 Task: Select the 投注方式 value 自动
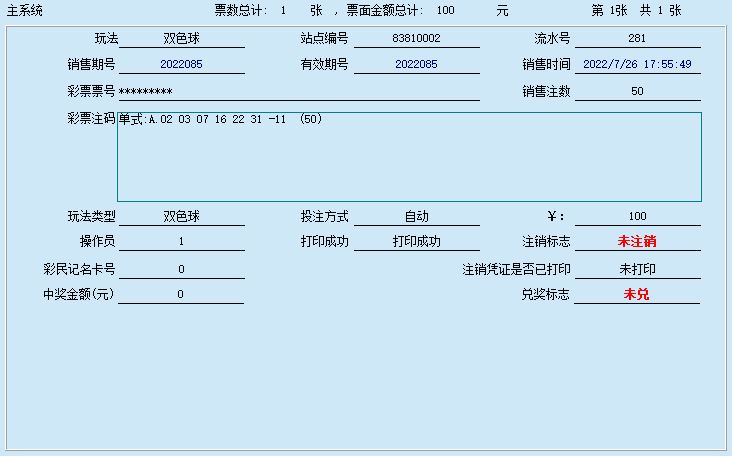416,217
